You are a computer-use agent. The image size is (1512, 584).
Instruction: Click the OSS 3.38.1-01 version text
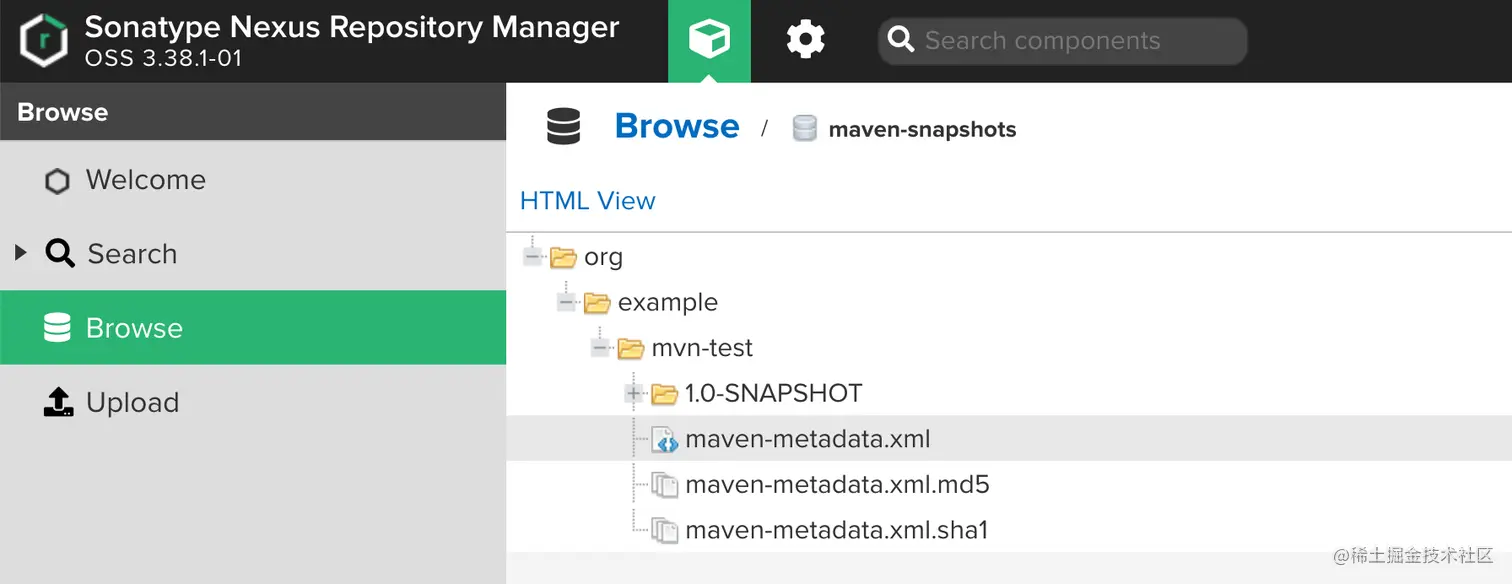(x=163, y=58)
